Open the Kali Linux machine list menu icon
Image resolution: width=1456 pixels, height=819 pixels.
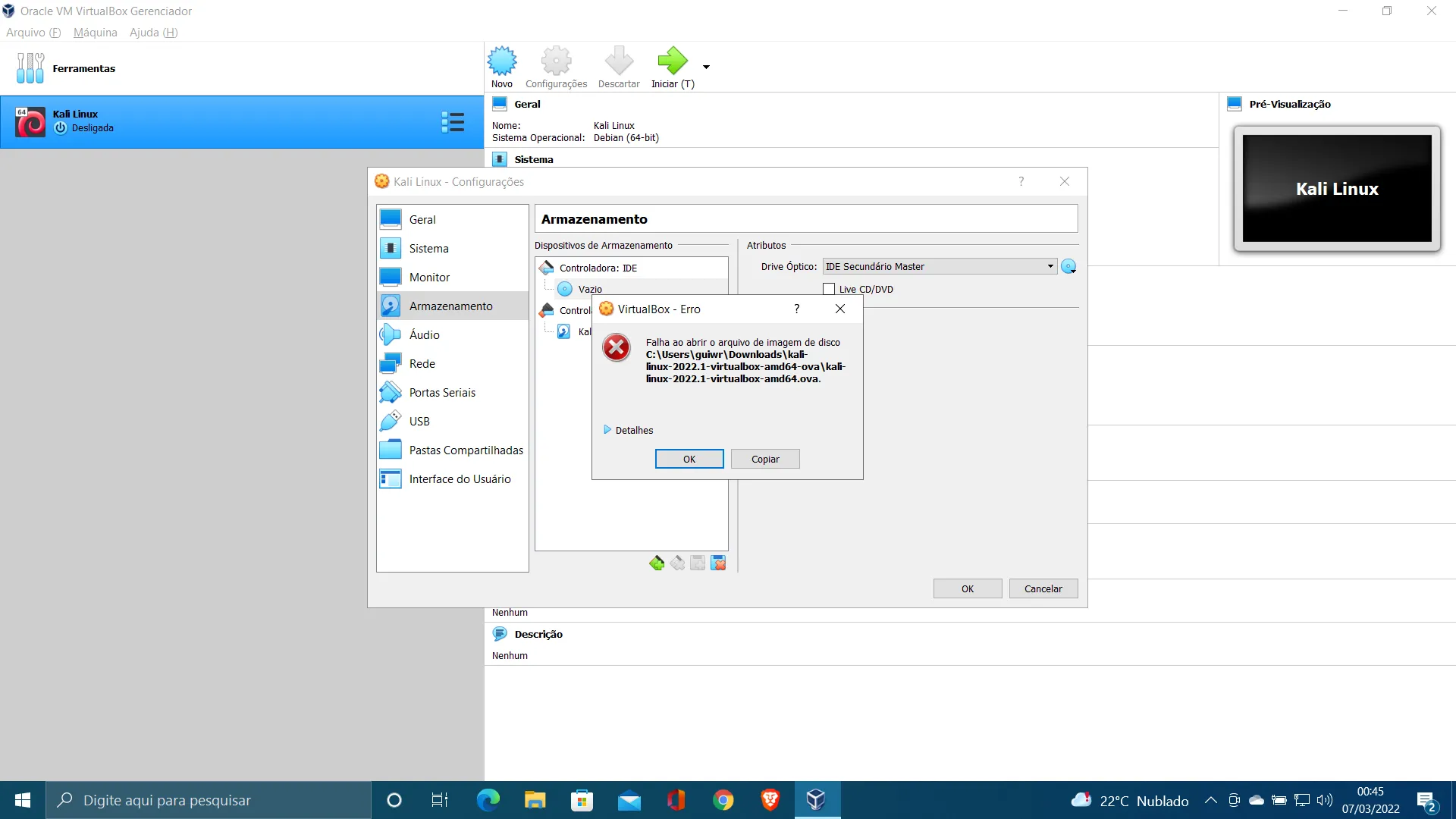click(453, 122)
